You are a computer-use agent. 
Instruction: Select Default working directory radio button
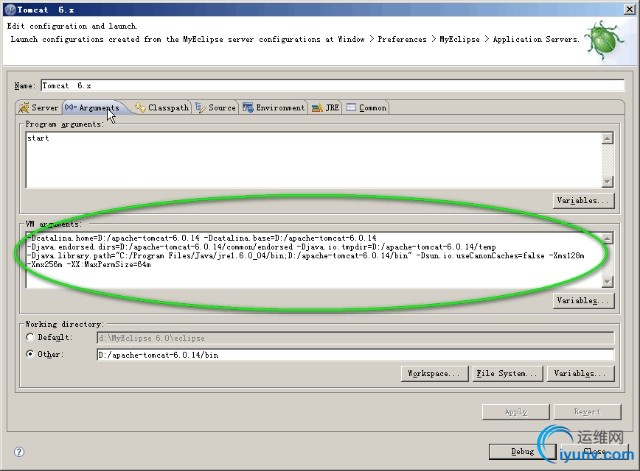pos(30,337)
